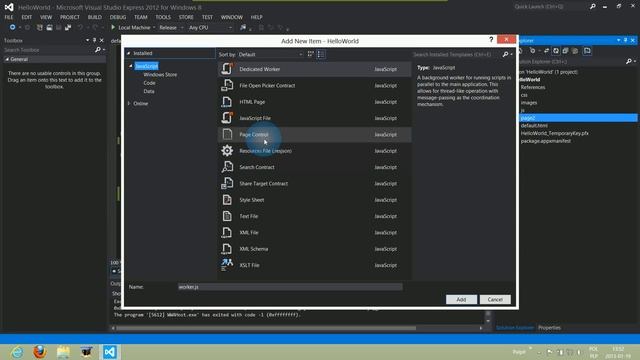Click the Visual Studio logo icon
This screenshot has width=640, height=360.
(x=9, y=7)
